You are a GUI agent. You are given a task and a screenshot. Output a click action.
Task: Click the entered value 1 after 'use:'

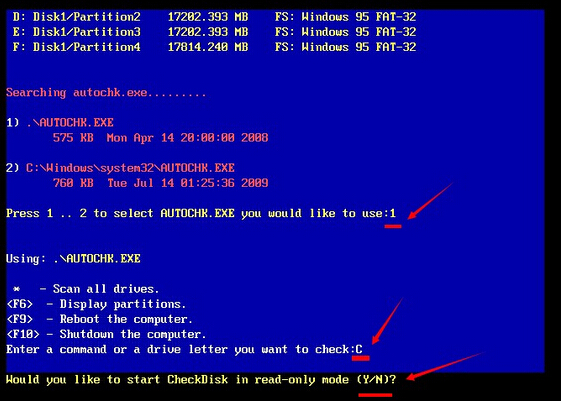pyautogui.click(x=392, y=213)
